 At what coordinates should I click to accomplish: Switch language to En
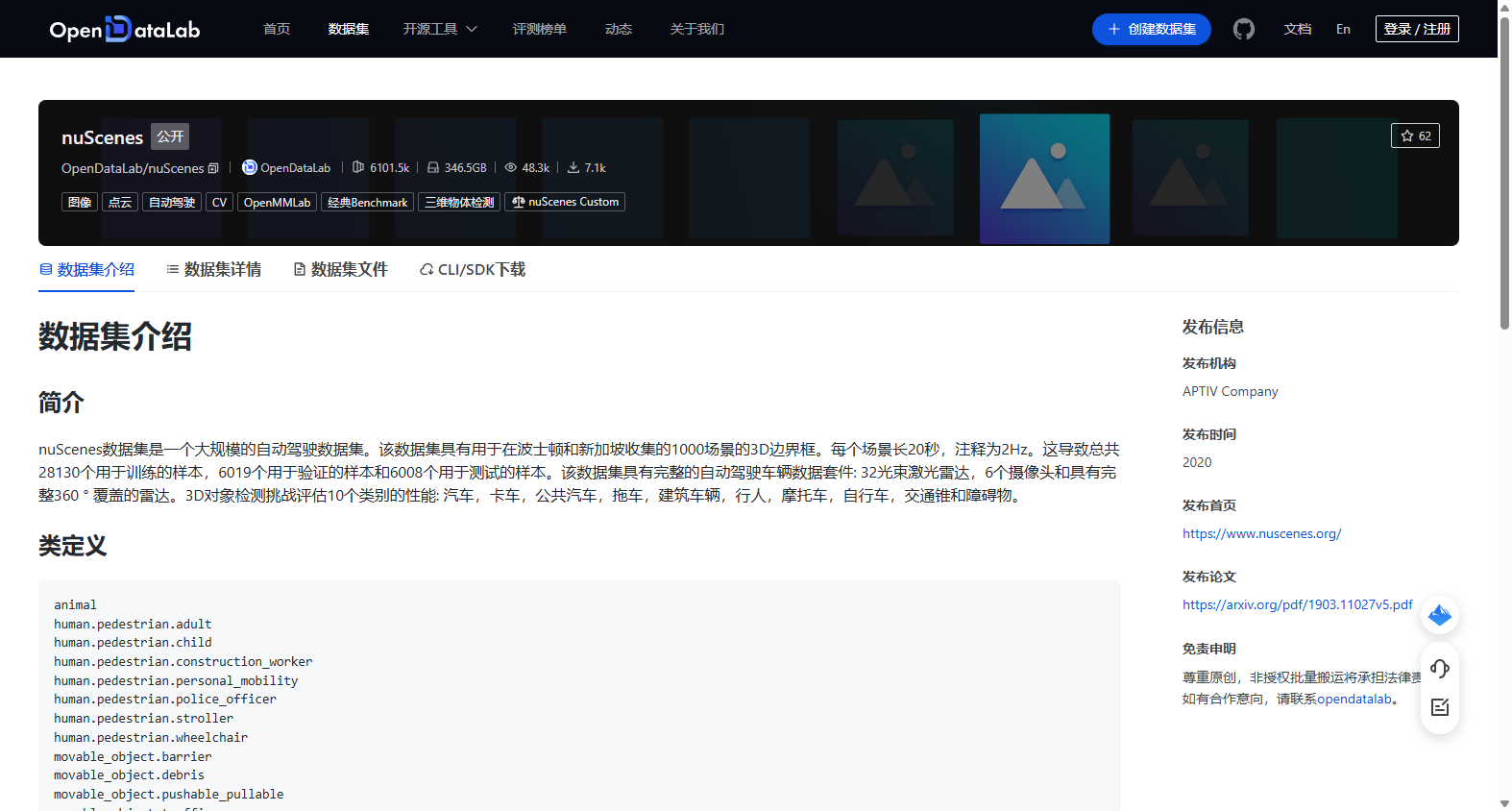pos(1343,29)
